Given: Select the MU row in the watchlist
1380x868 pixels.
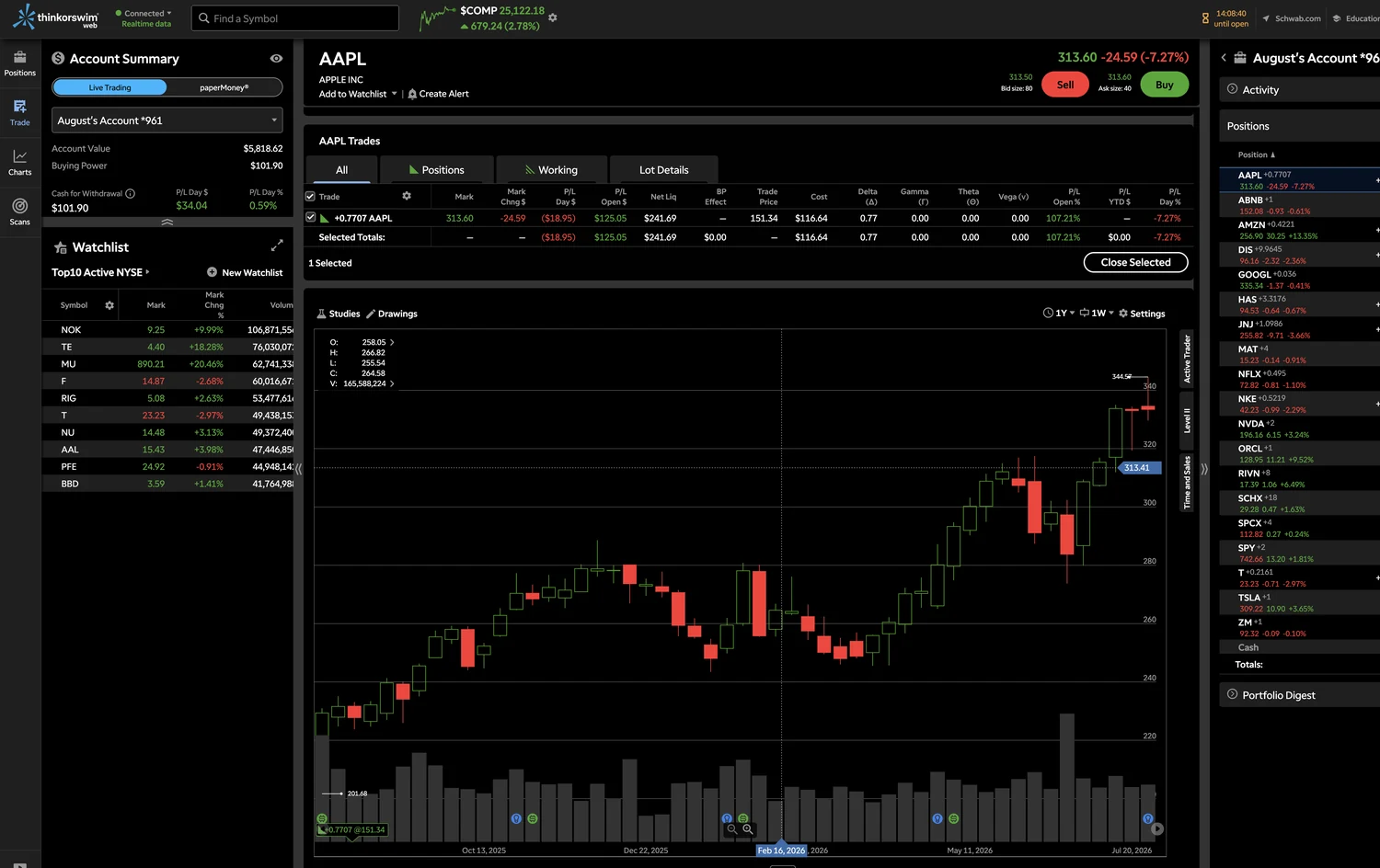Looking at the screenshot, I should pyautogui.click(x=167, y=364).
